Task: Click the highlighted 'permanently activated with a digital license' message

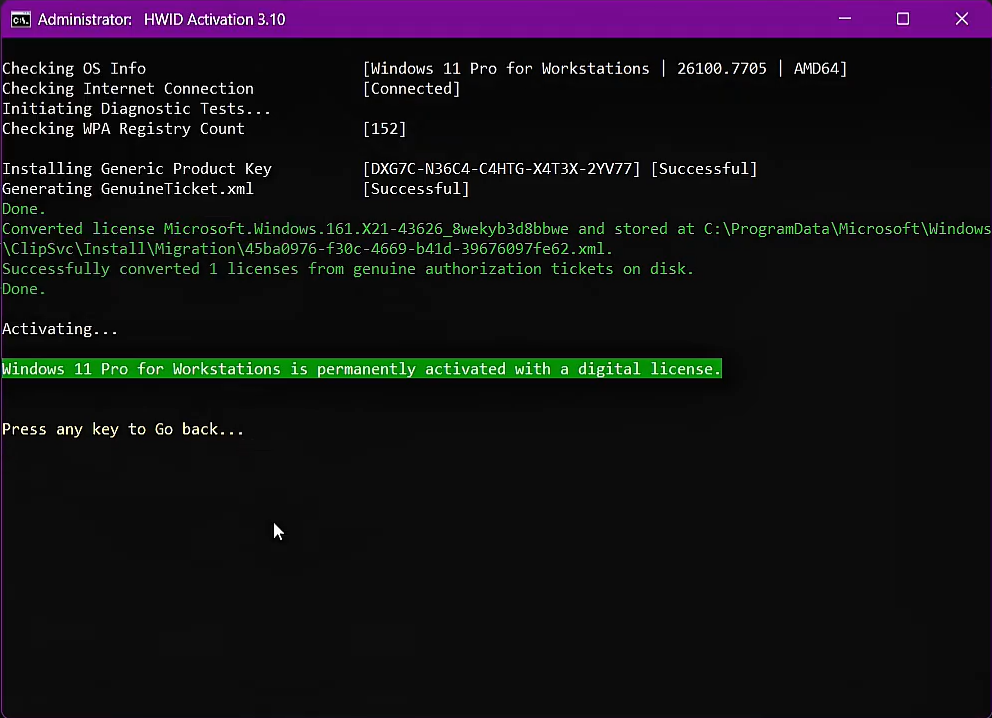Action: click(x=361, y=369)
